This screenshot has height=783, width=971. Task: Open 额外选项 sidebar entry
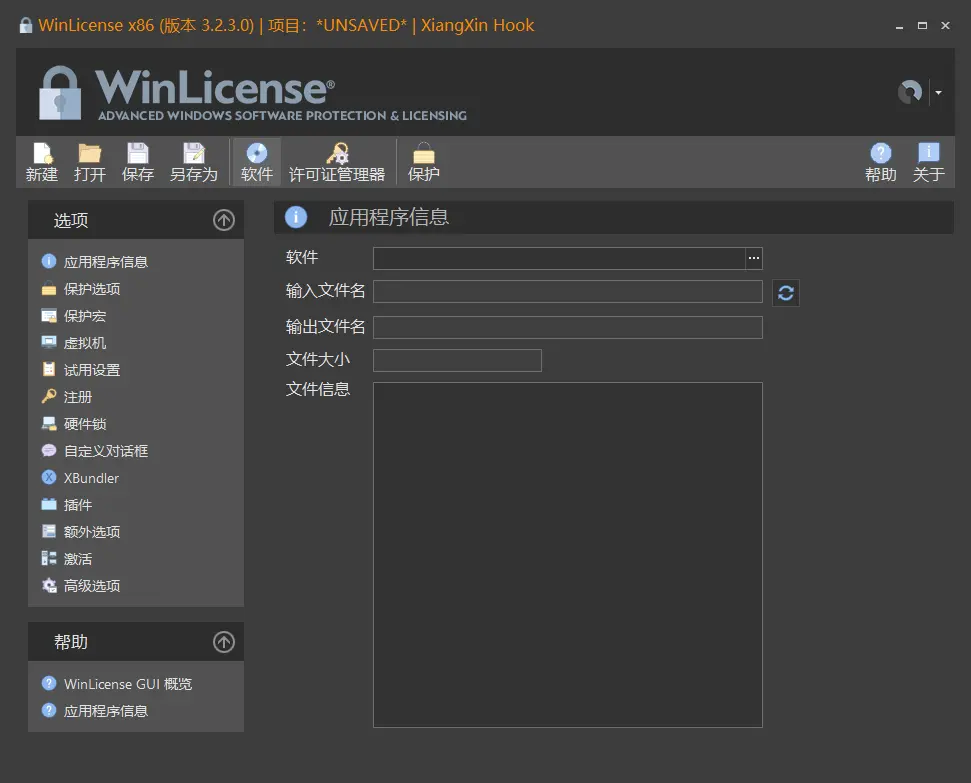(x=81, y=531)
